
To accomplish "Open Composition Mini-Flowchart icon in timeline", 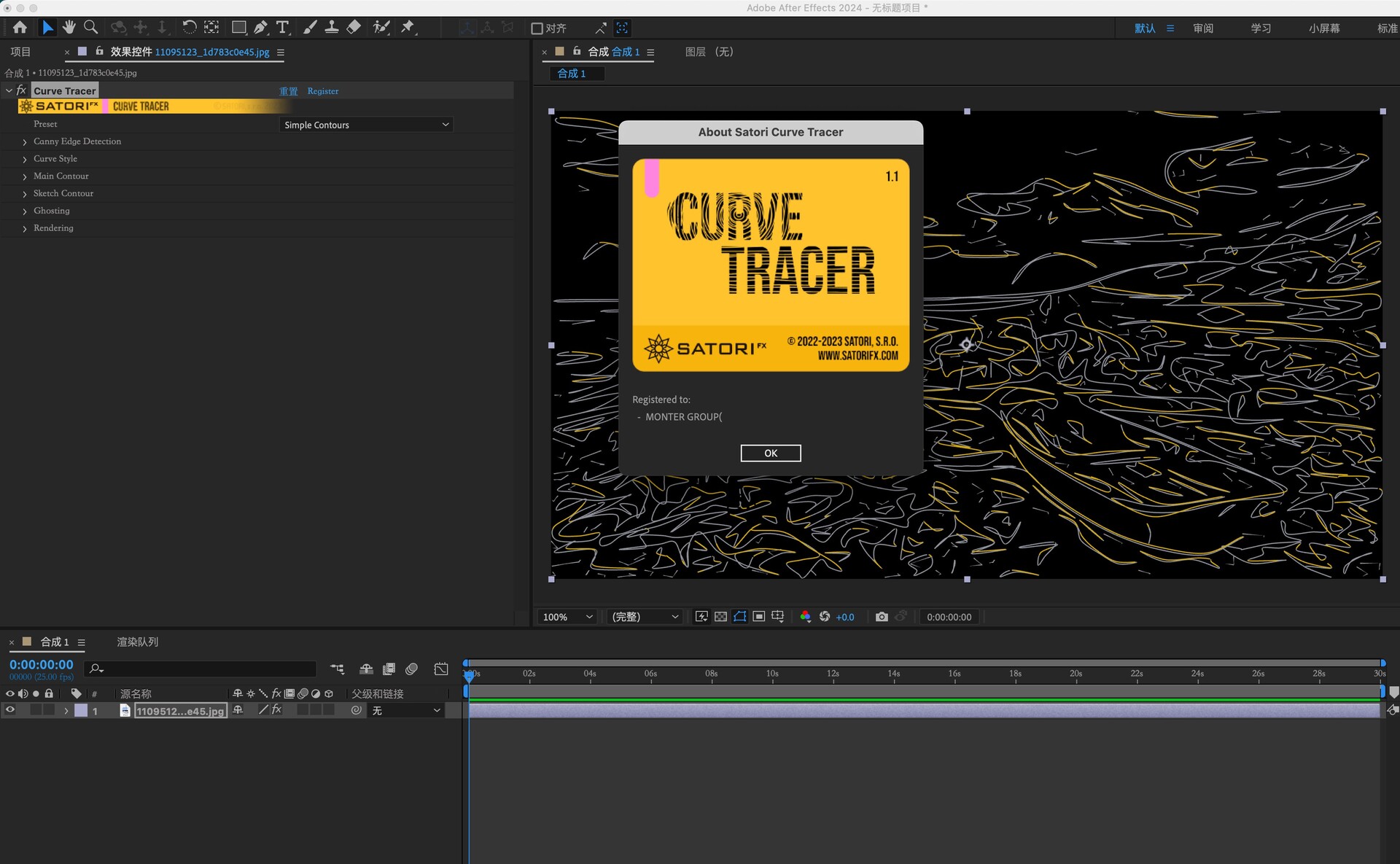I will 337,669.
